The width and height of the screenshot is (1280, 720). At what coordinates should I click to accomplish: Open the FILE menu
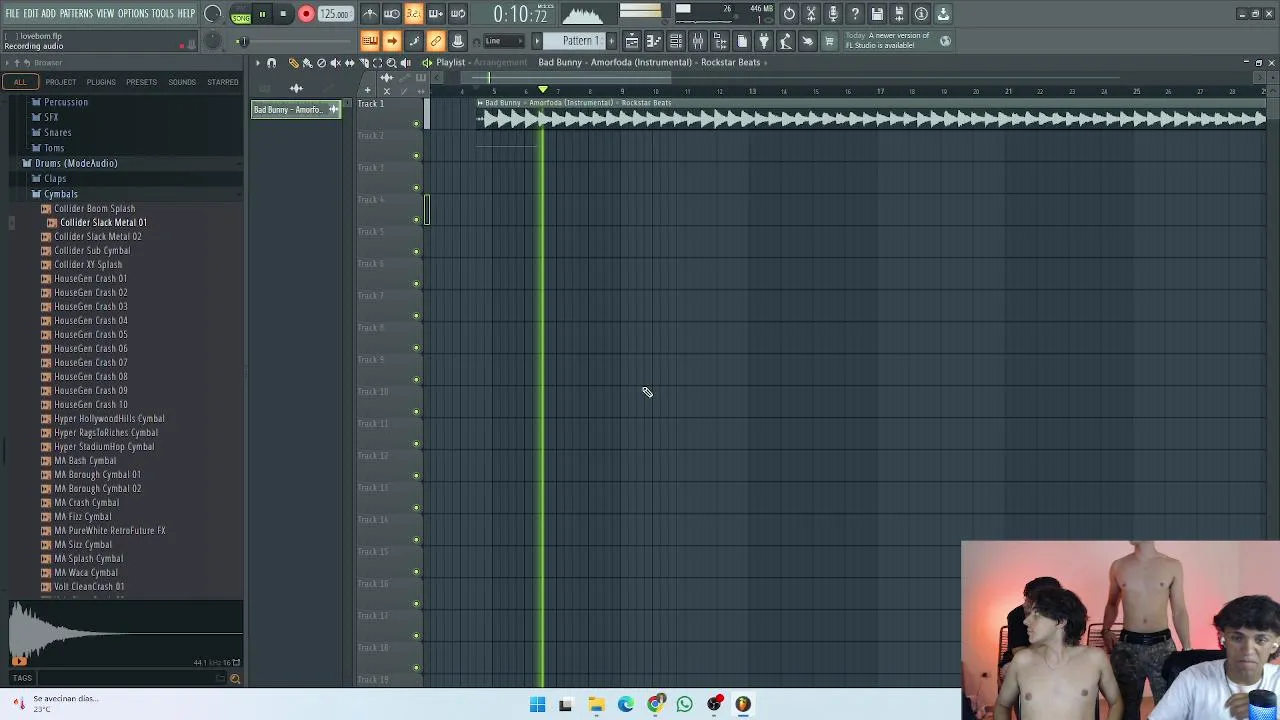click(x=12, y=14)
